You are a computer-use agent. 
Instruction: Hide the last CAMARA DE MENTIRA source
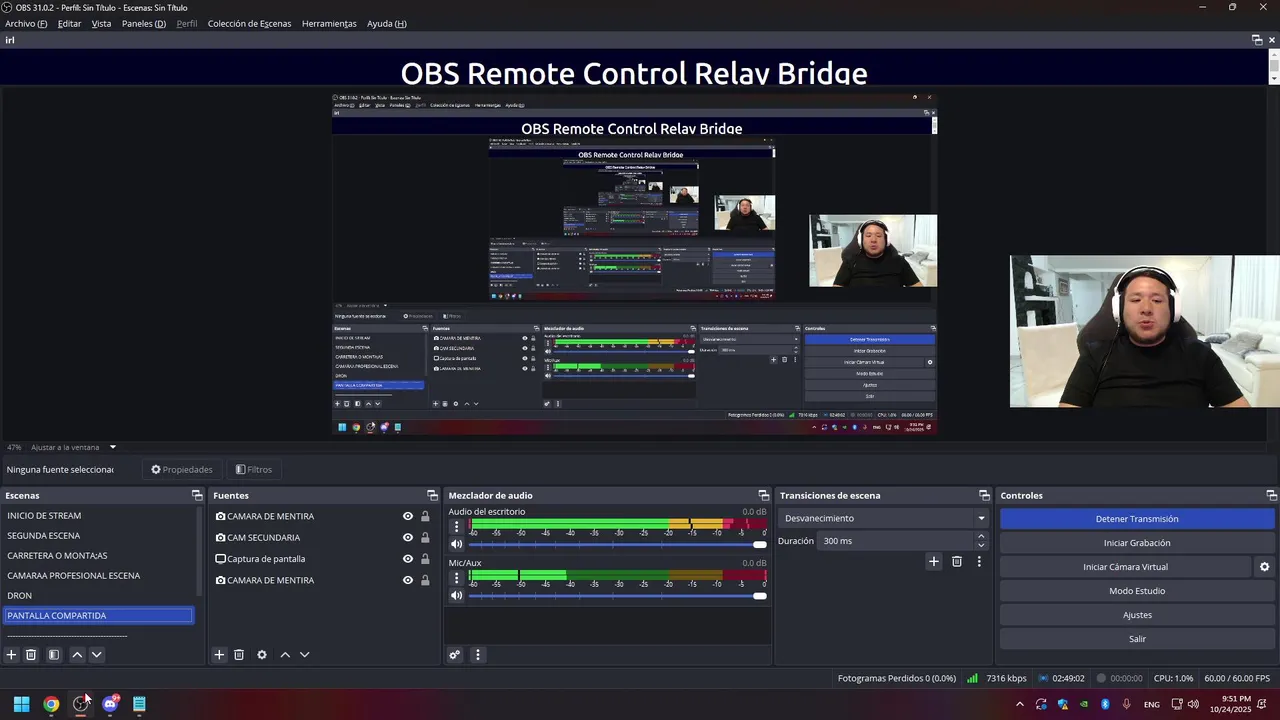(x=408, y=580)
